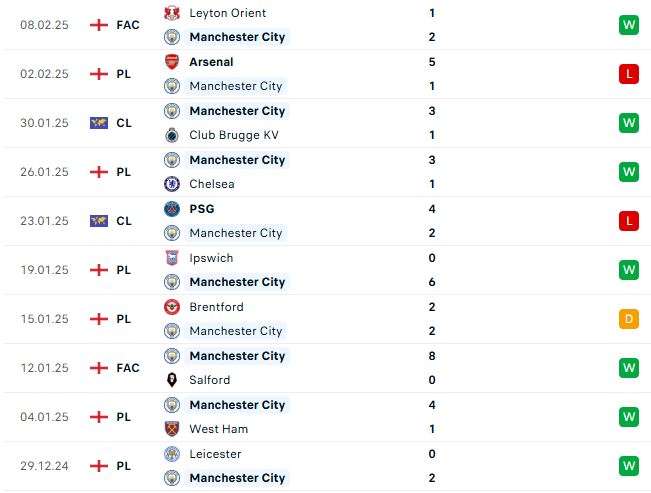Click the Chelsea club crest
Screen dimensions: 651x493
(172, 184)
